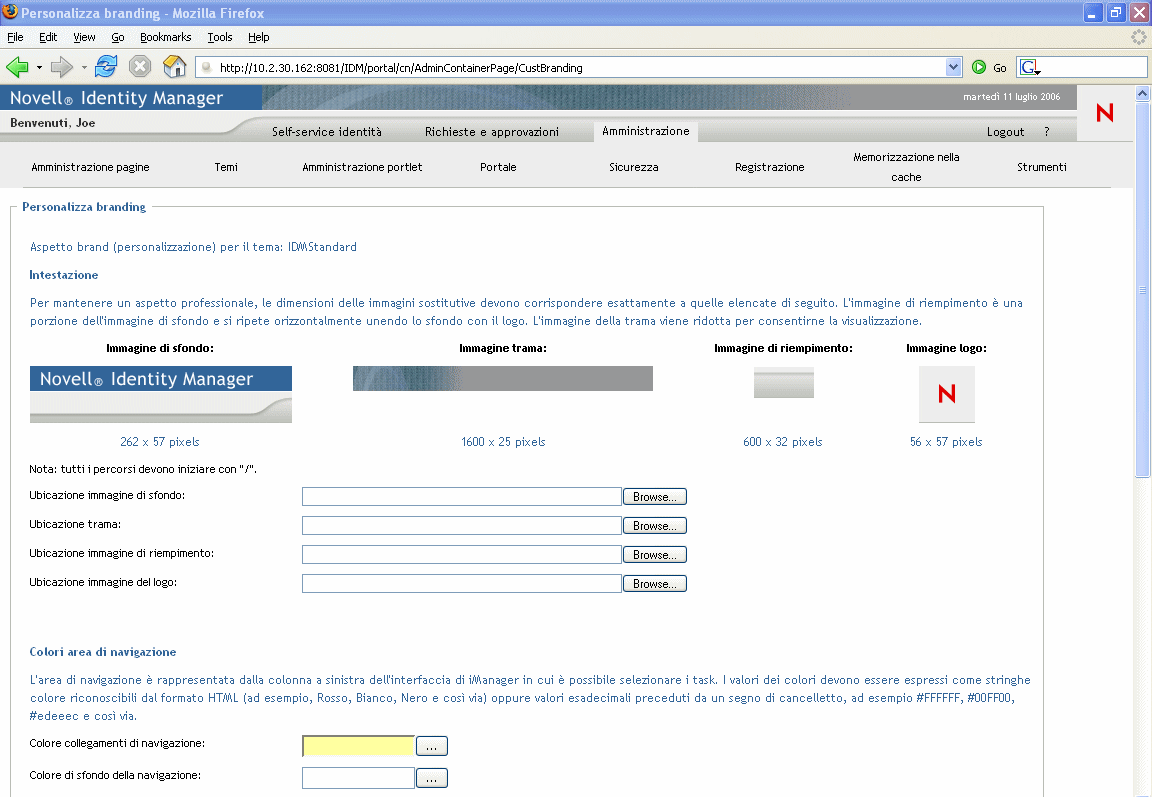Open the Registrazione section

pyautogui.click(x=769, y=167)
